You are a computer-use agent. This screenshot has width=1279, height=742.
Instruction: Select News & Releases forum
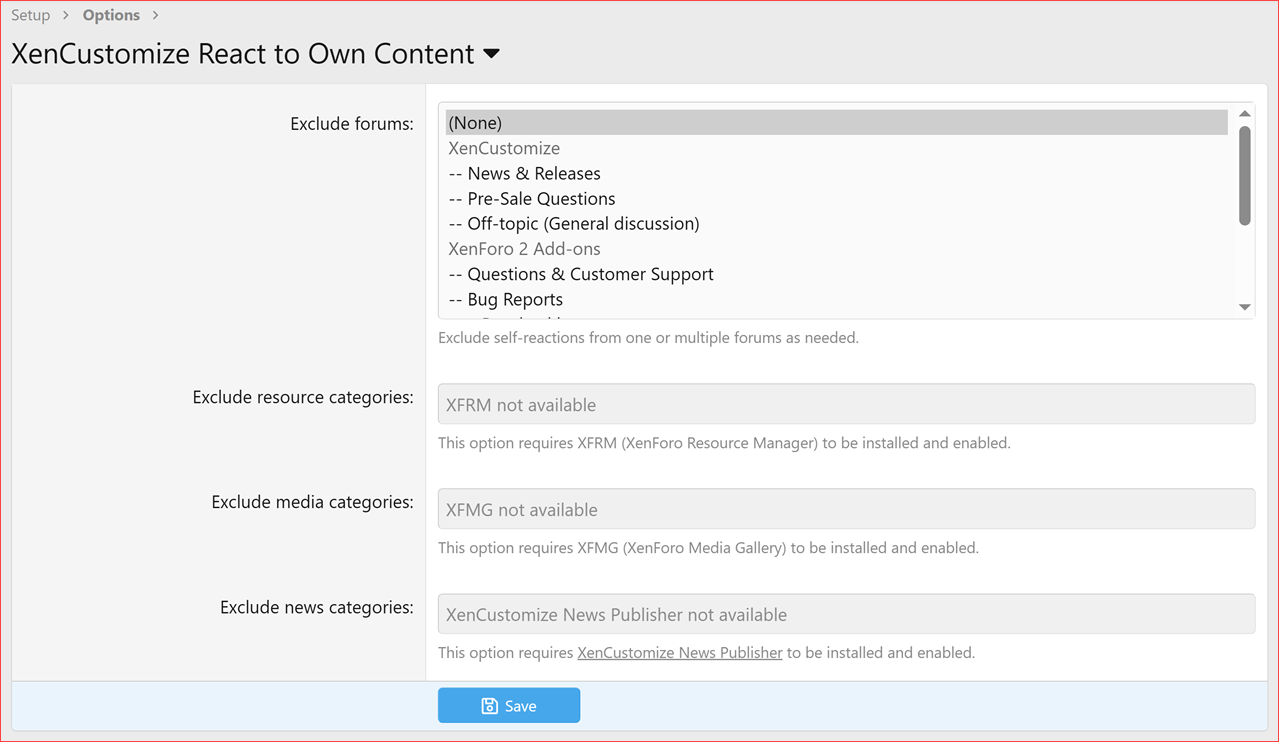point(836,173)
